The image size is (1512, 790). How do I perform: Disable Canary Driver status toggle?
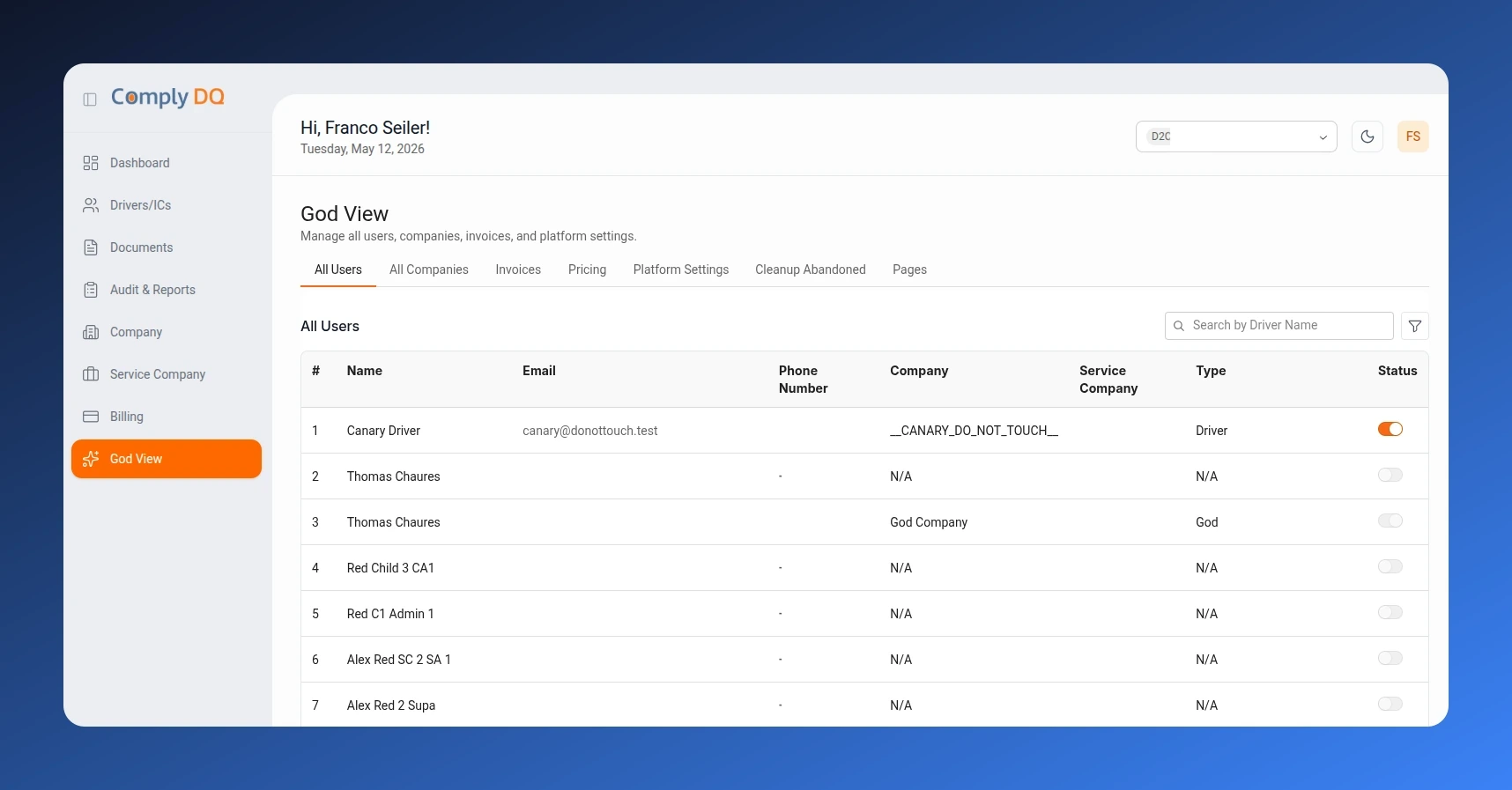(x=1390, y=429)
